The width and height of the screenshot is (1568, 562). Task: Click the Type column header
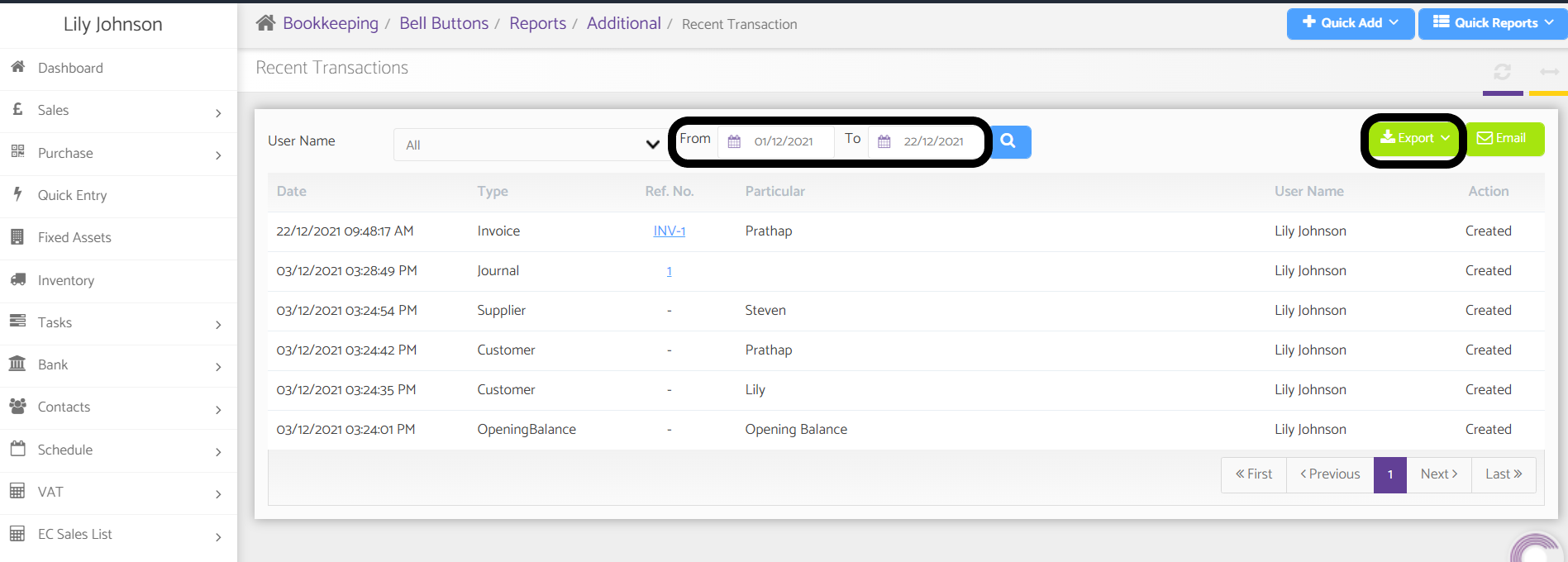pyautogui.click(x=493, y=192)
